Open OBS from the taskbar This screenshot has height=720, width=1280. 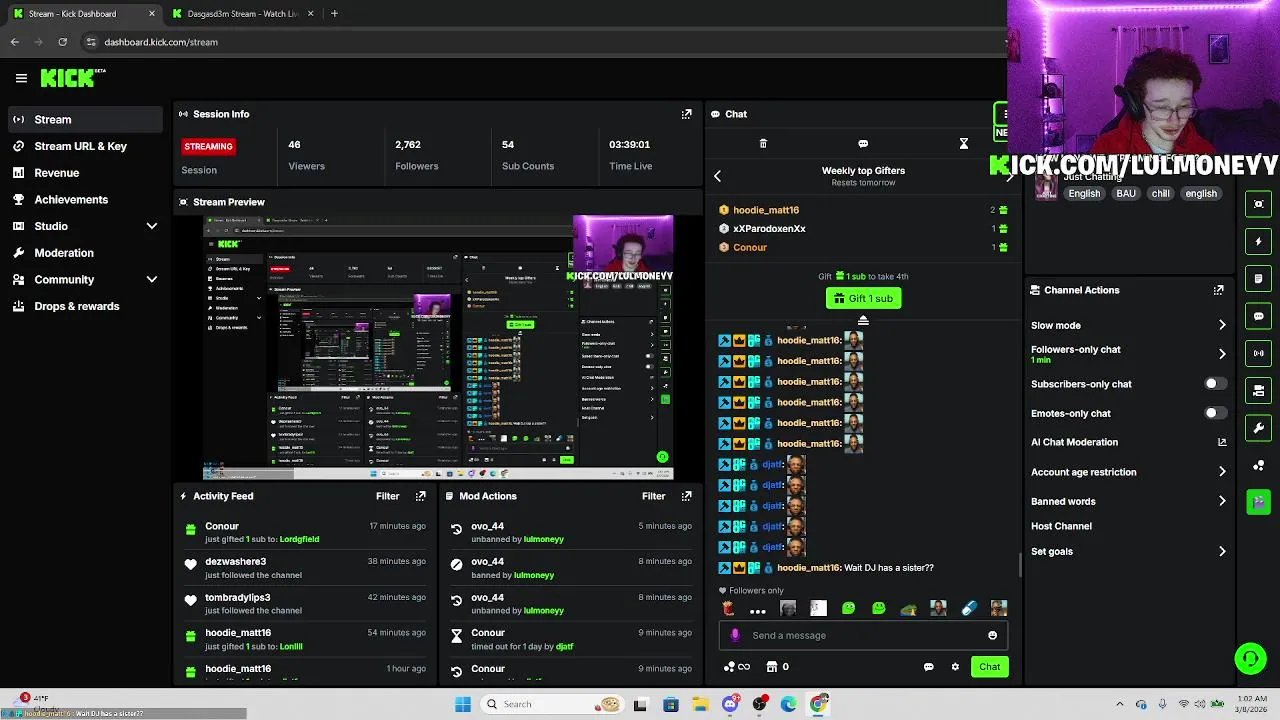[760, 704]
